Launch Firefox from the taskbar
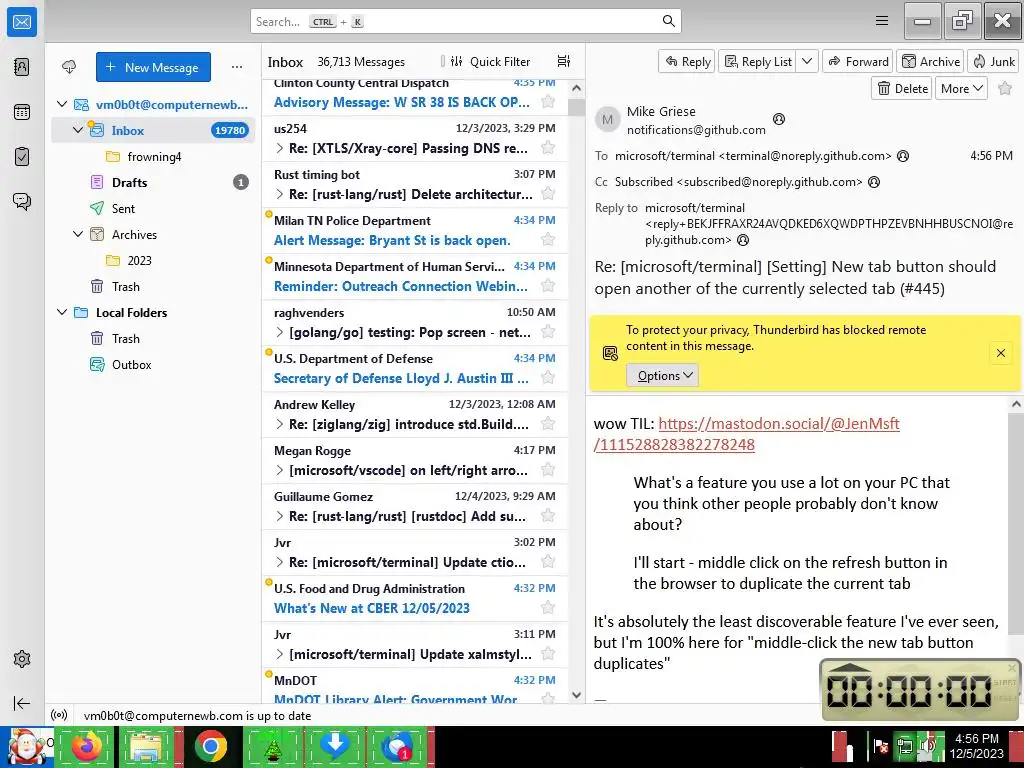The width and height of the screenshot is (1024, 768). pyautogui.click(x=87, y=746)
